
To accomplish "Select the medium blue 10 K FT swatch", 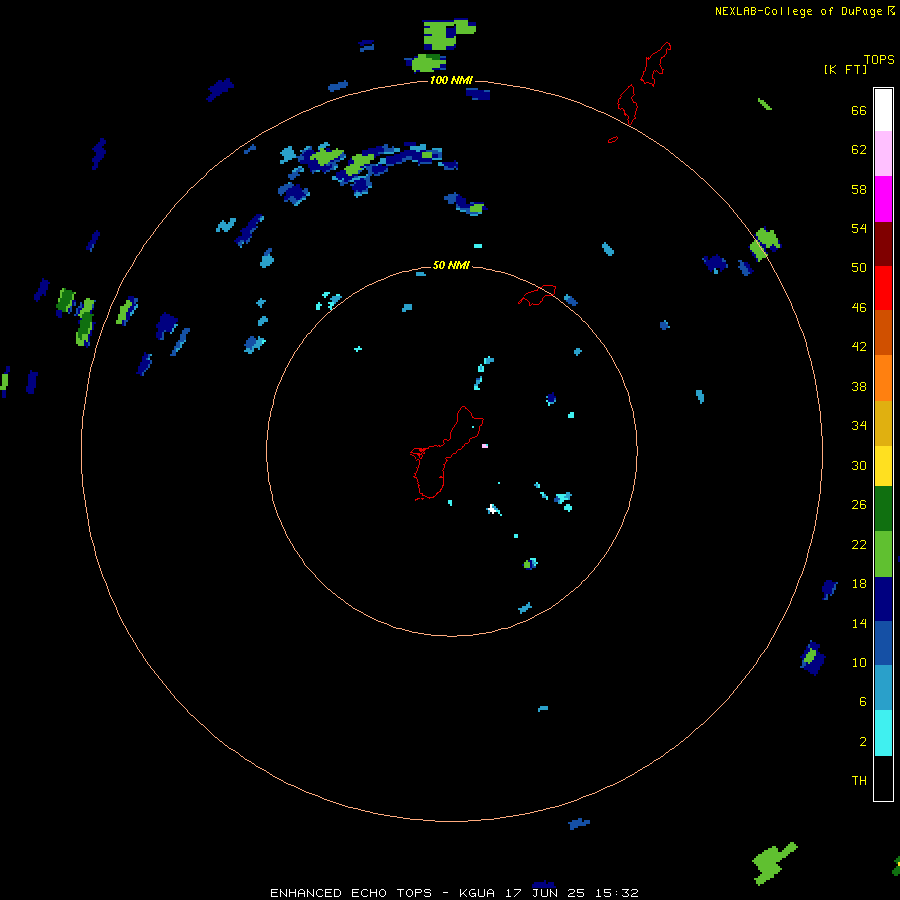I will coord(883,643).
